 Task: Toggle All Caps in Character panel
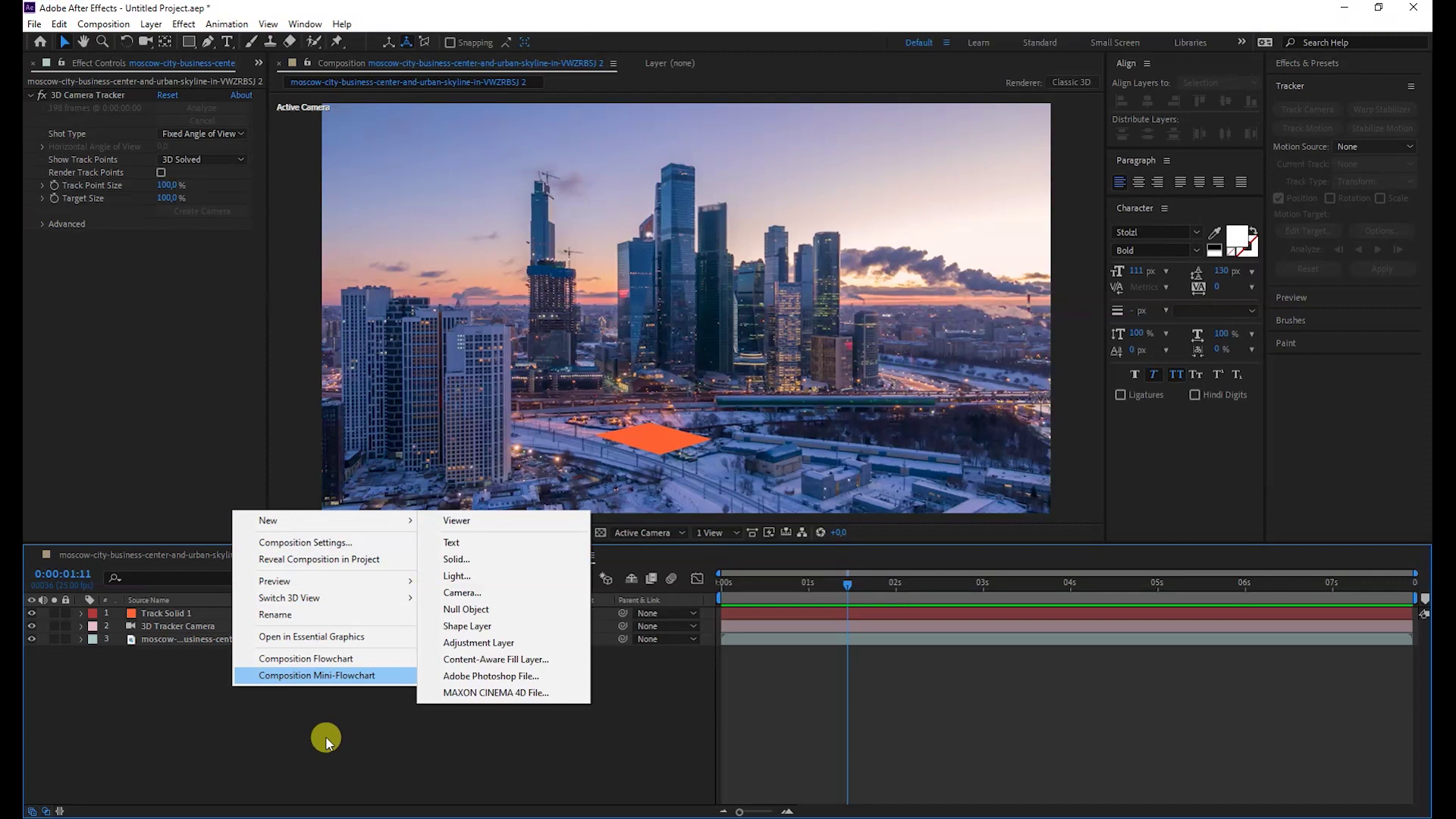(x=1175, y=375)
